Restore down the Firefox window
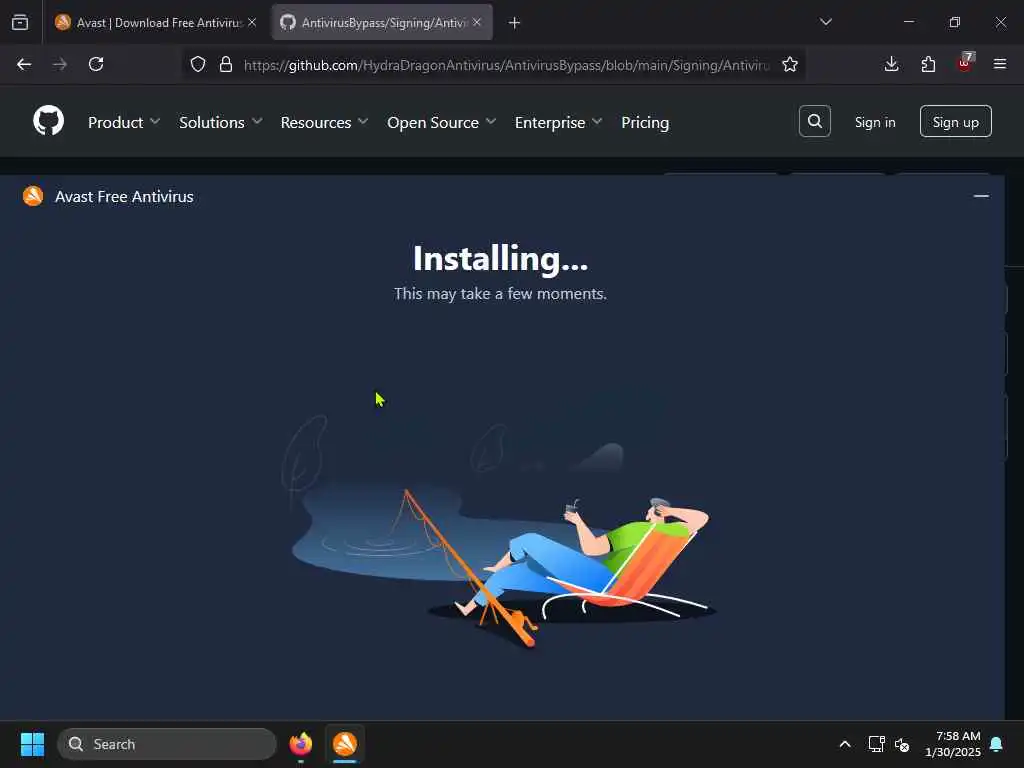This screenshot has height=768, width=1024. click(954, 22)
